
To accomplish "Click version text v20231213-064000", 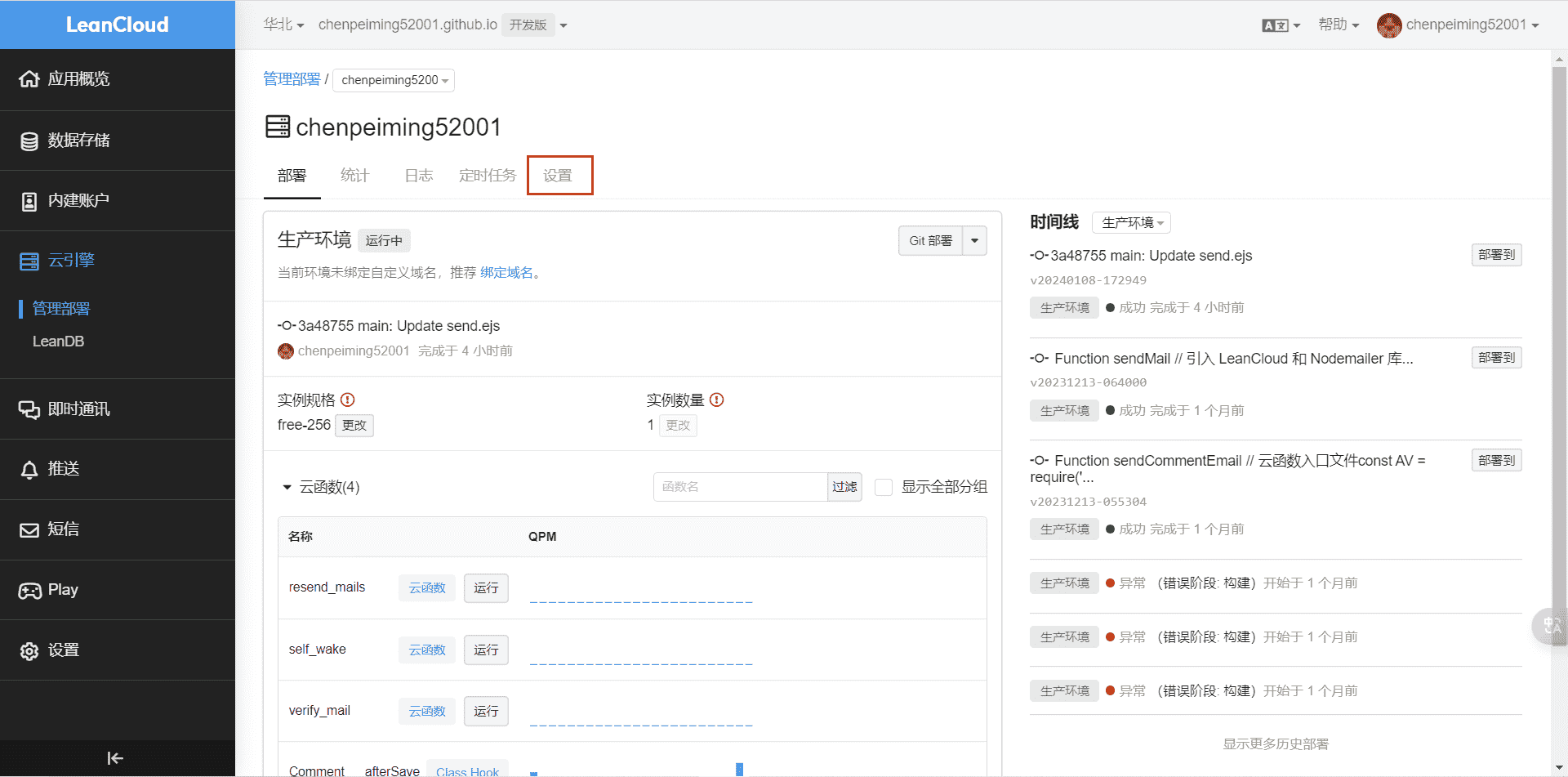I will tap(1088, 382).
